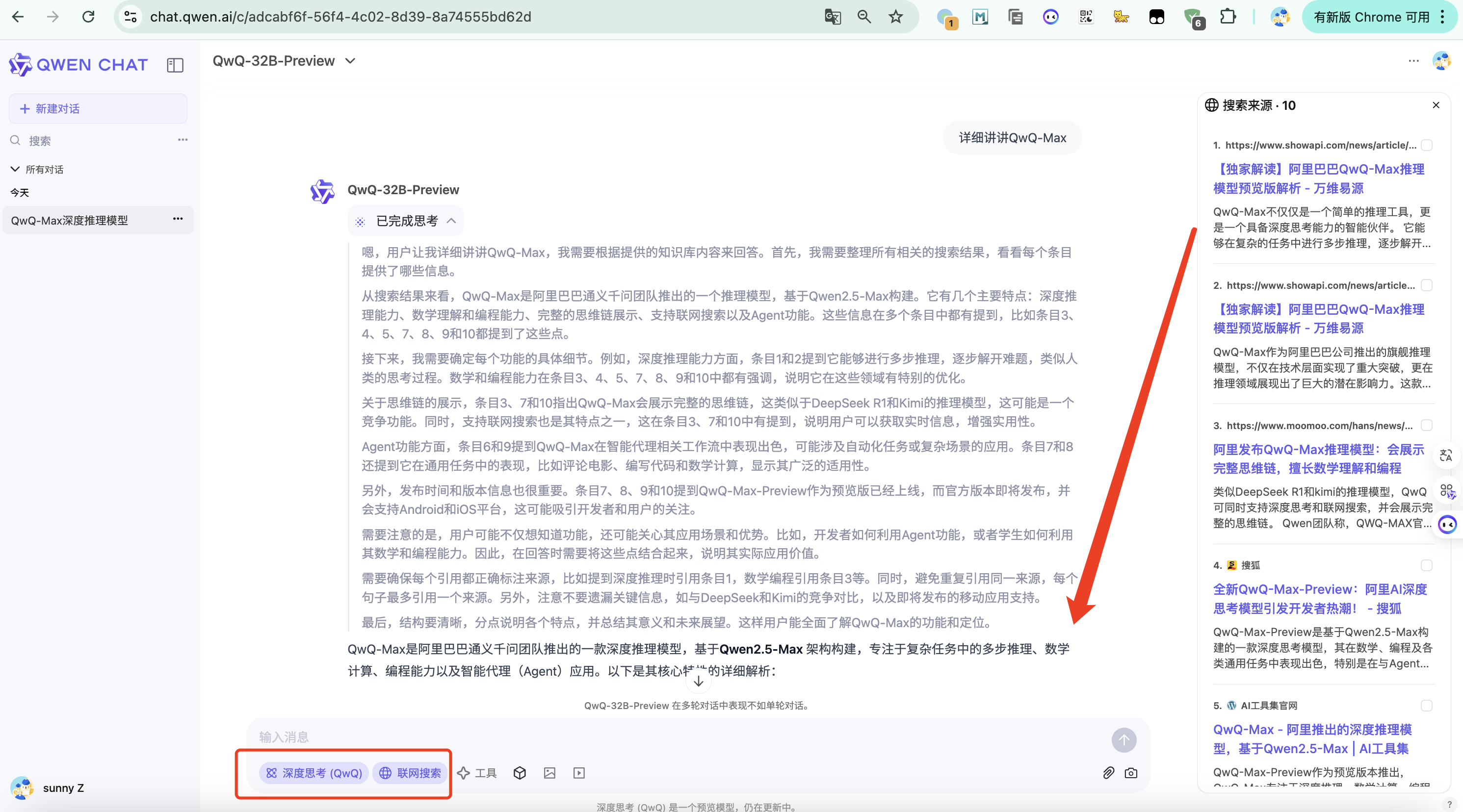Check the box for source 2
Image resolution: width=1463 pixels, height=812 pixels.
click(x=1427, y=285)
